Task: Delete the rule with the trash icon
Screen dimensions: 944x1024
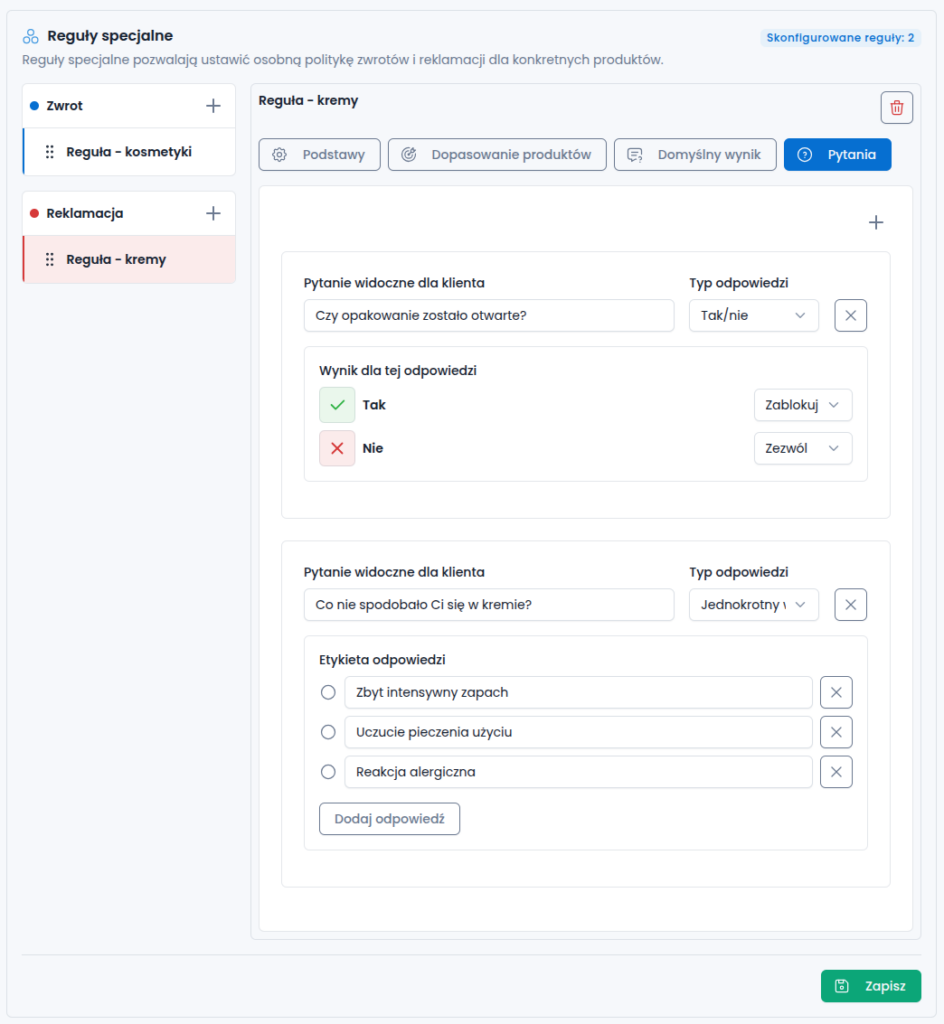Action: tap(896, 108)
